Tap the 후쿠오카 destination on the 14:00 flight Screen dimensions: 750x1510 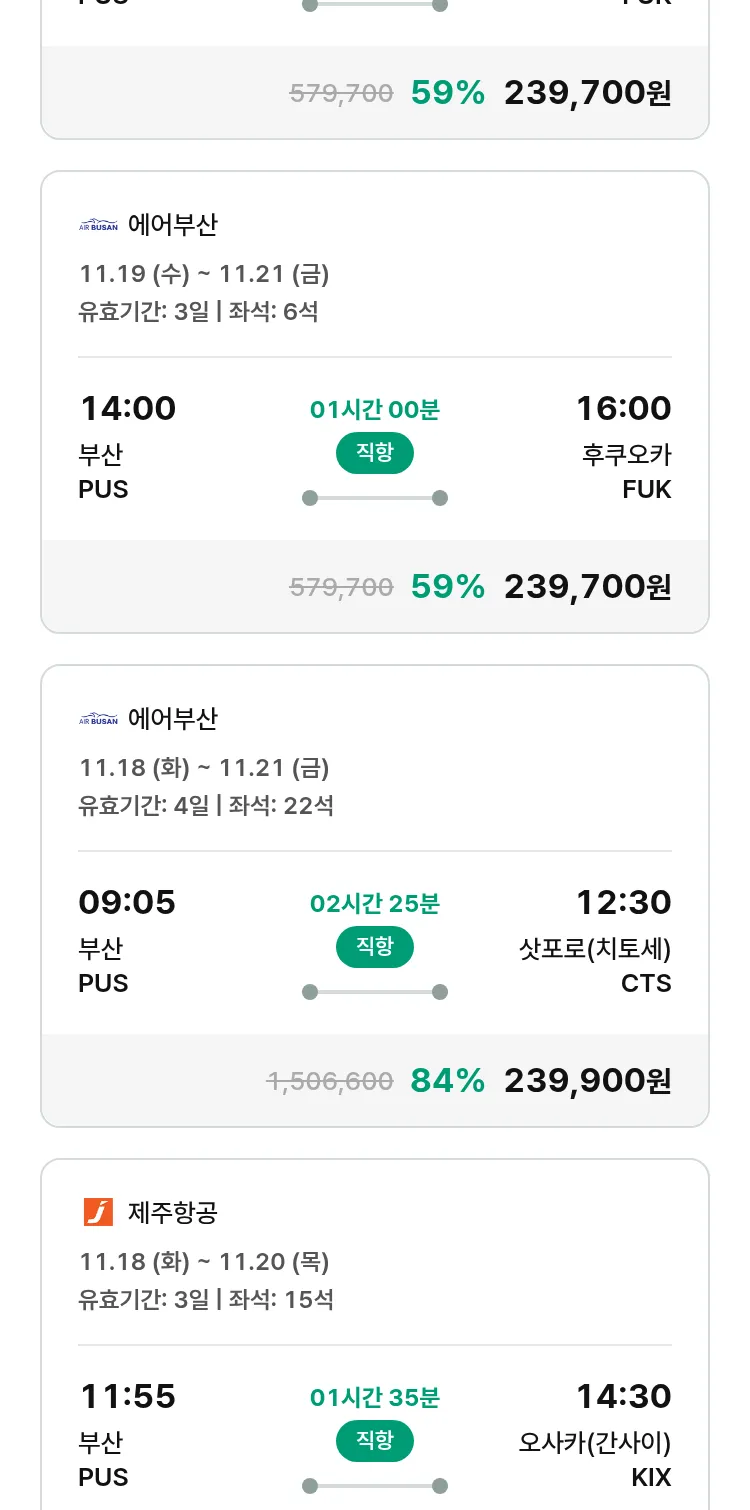[626, 454]
